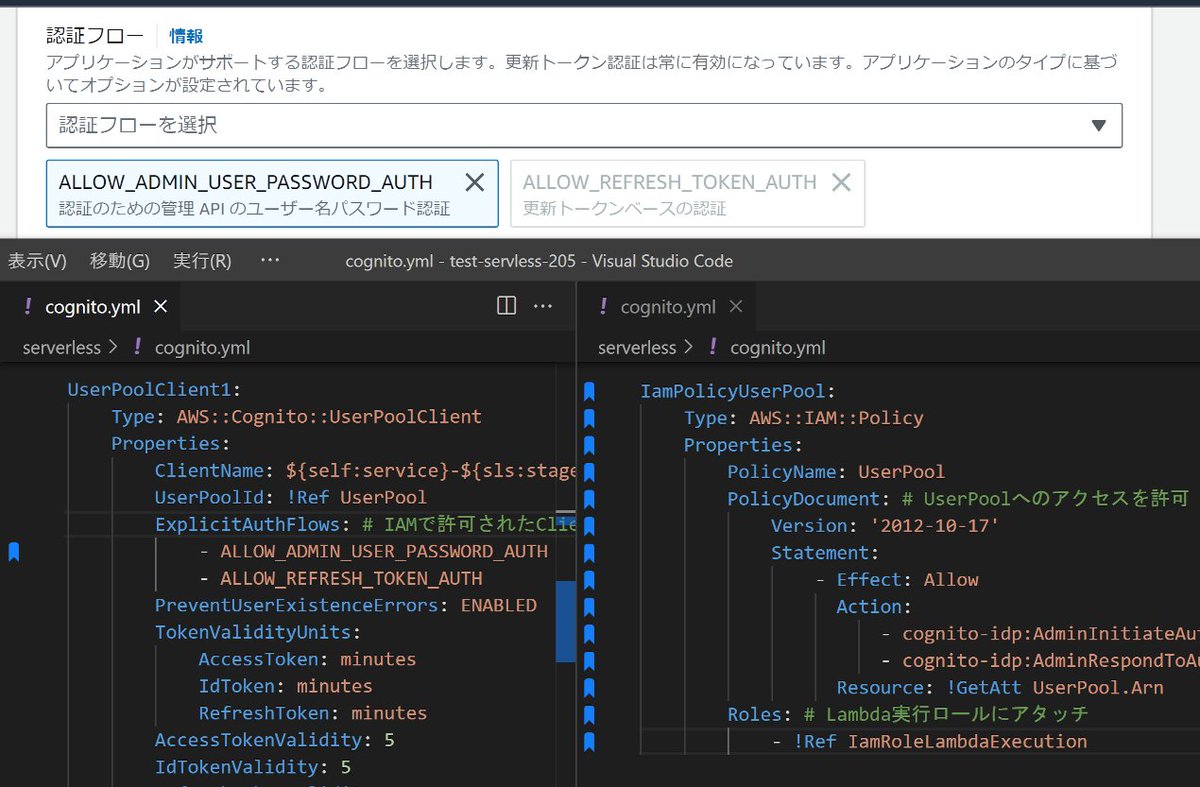Open the 実行(R) menu
Viewport: 1200px width, 787px height.
tap(202, 261)
